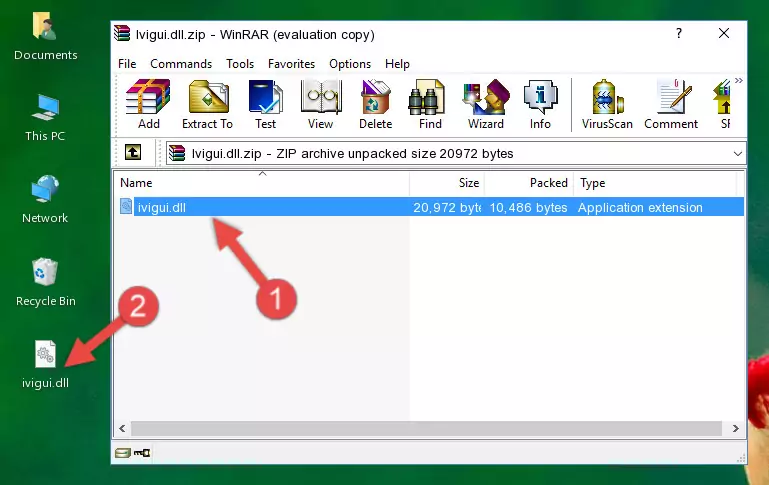Show archive Info

(x=540, y=104)
